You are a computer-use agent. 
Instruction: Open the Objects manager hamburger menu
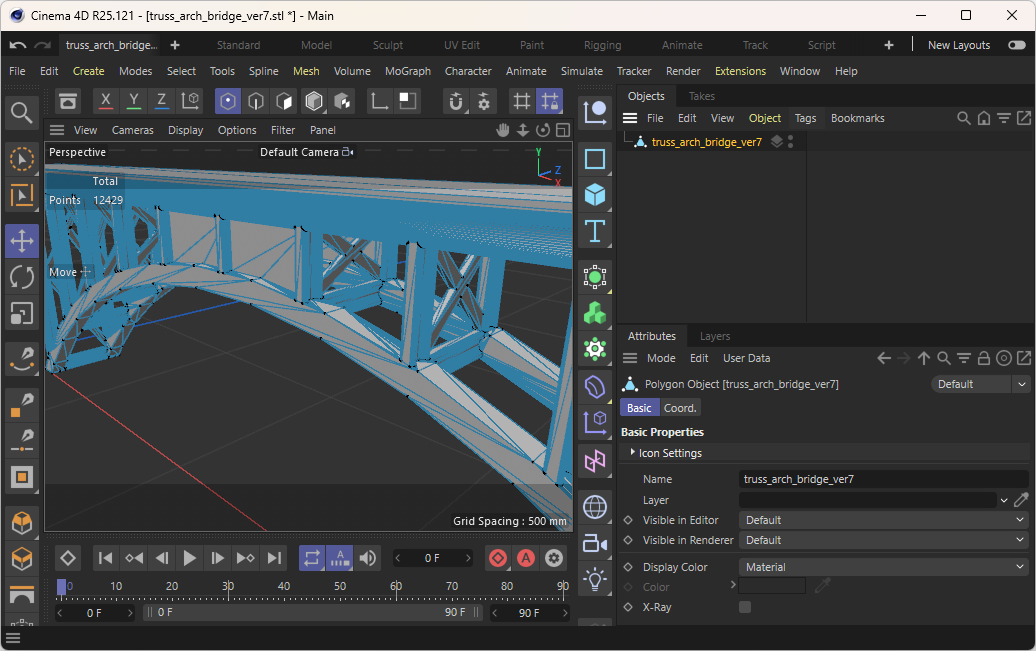coord(630,118)
